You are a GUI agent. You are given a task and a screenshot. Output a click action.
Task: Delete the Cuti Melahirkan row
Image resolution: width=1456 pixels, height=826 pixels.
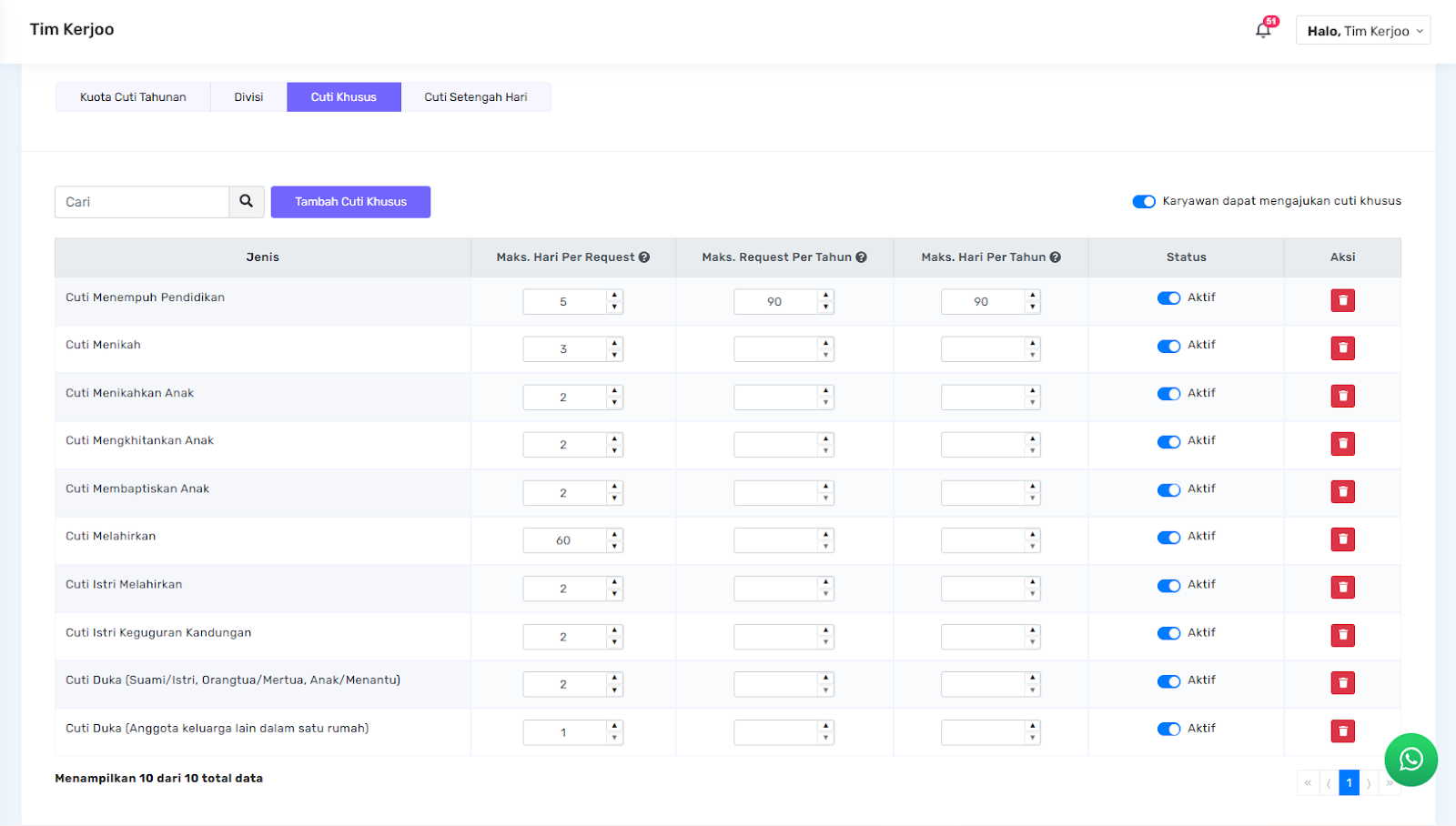1342,539
